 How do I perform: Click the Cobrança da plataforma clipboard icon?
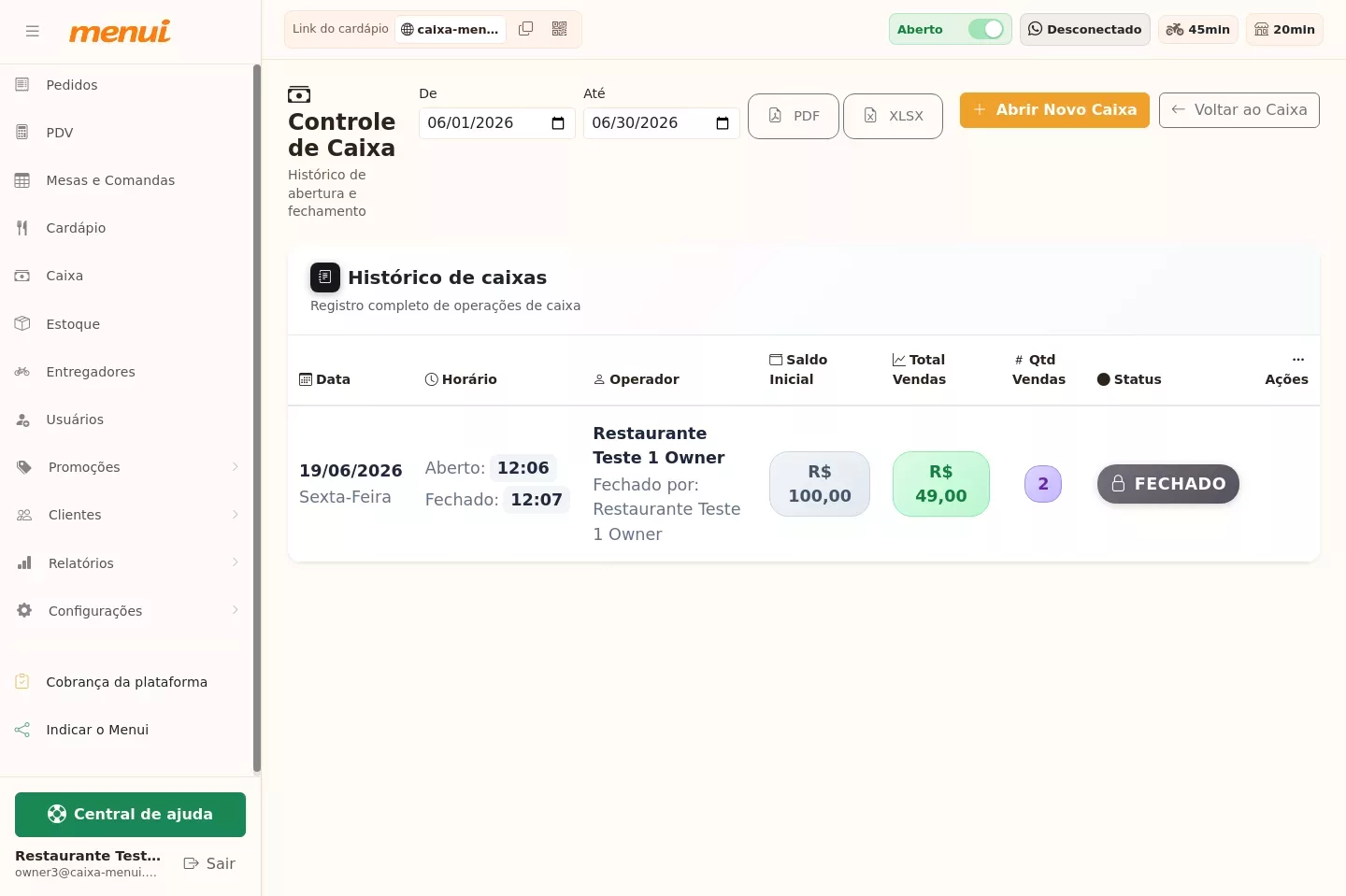tap(22, 682)
